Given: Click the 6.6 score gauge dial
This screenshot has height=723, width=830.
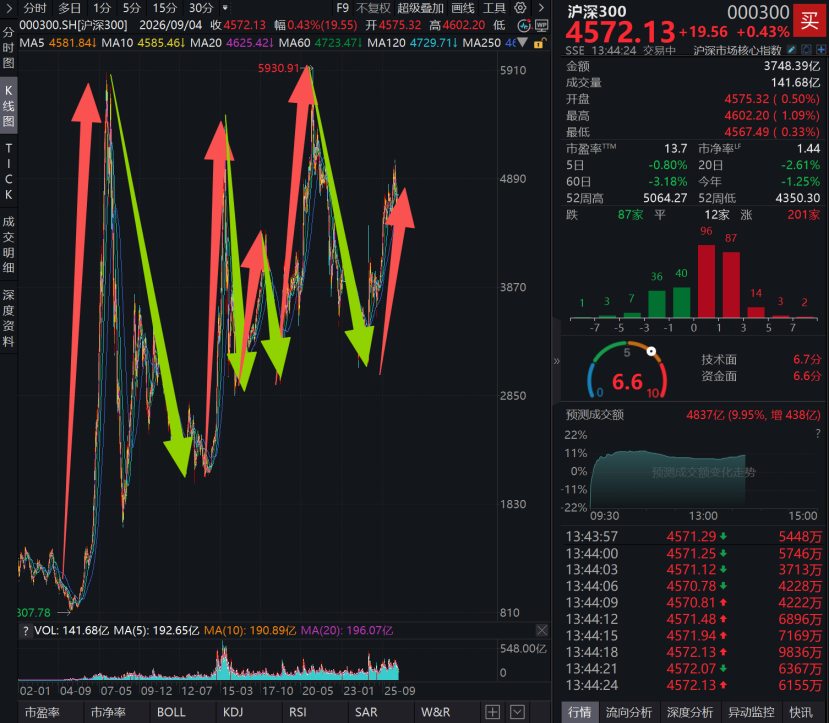Looking at the screenshot, I should click(x=627, y=370).
